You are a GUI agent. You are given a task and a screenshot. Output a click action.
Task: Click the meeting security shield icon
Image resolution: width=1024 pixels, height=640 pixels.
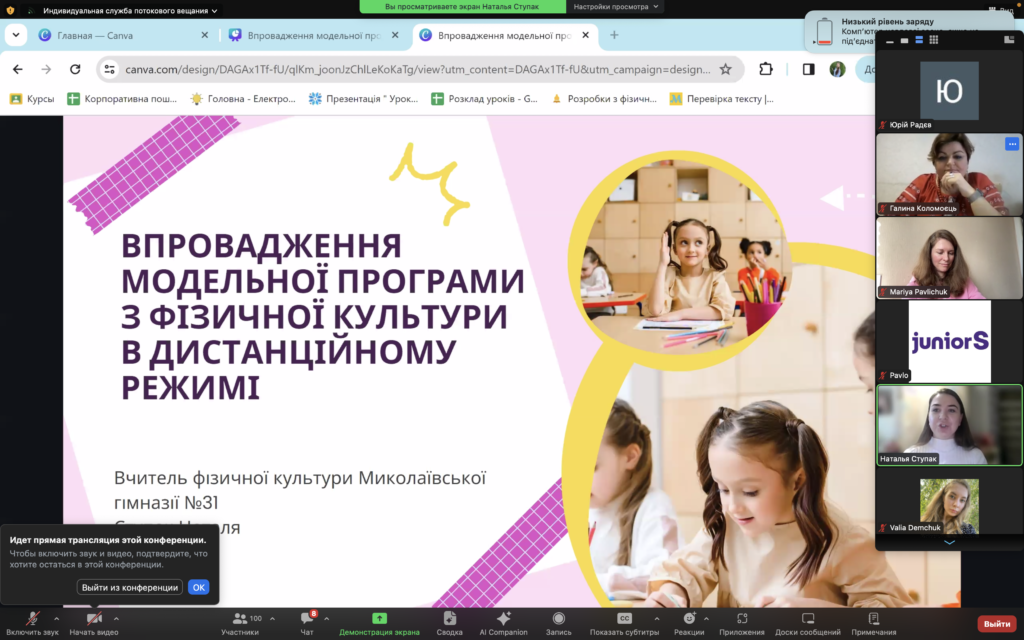[10, 10]
